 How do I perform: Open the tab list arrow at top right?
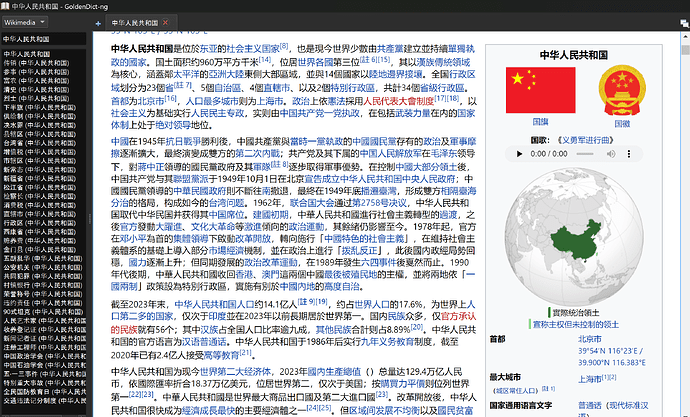point(681,22)
